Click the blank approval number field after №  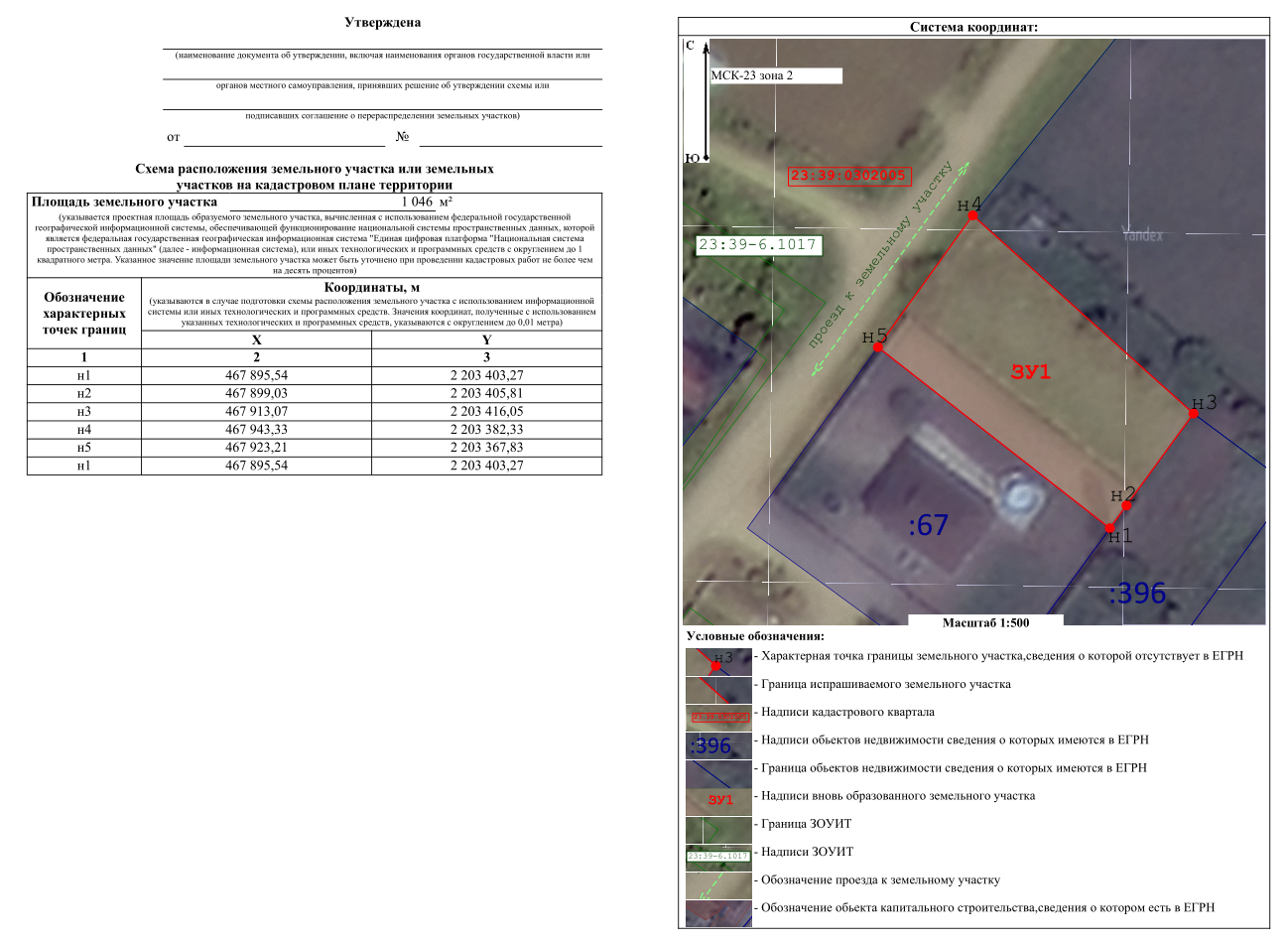(x=510, y=138)
